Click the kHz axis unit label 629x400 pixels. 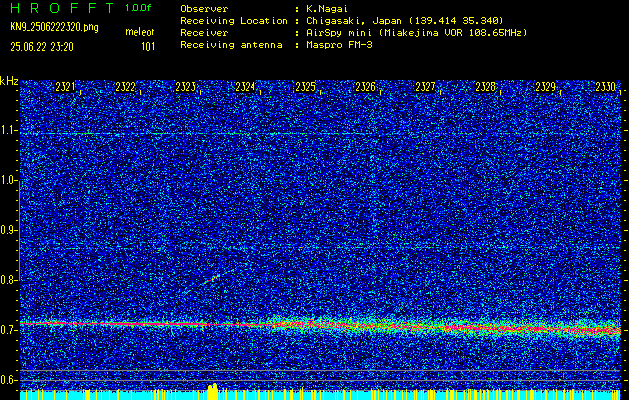point(9,81)
